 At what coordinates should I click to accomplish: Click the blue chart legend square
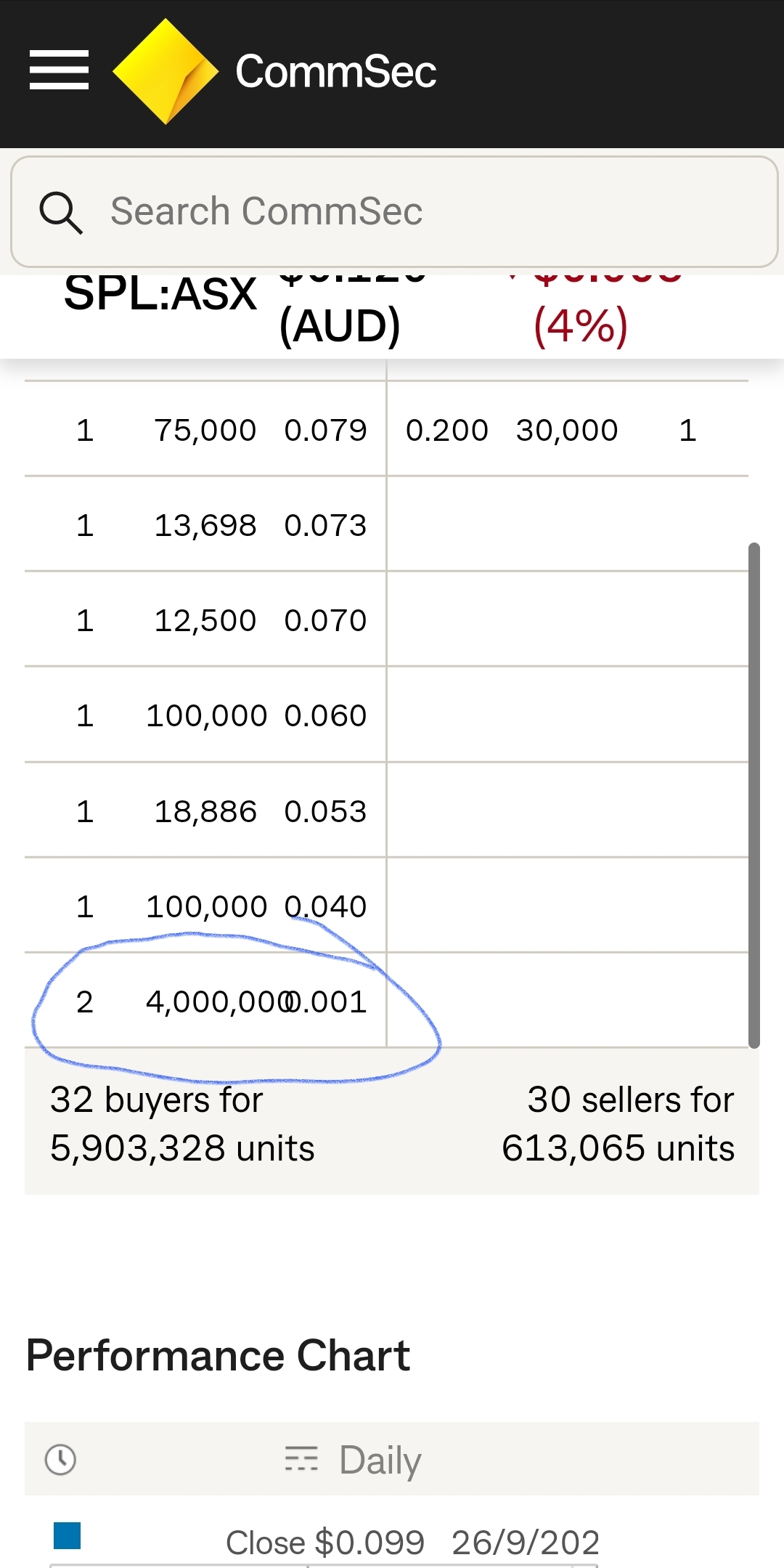pyautogui.click(x=67, y=1535)
